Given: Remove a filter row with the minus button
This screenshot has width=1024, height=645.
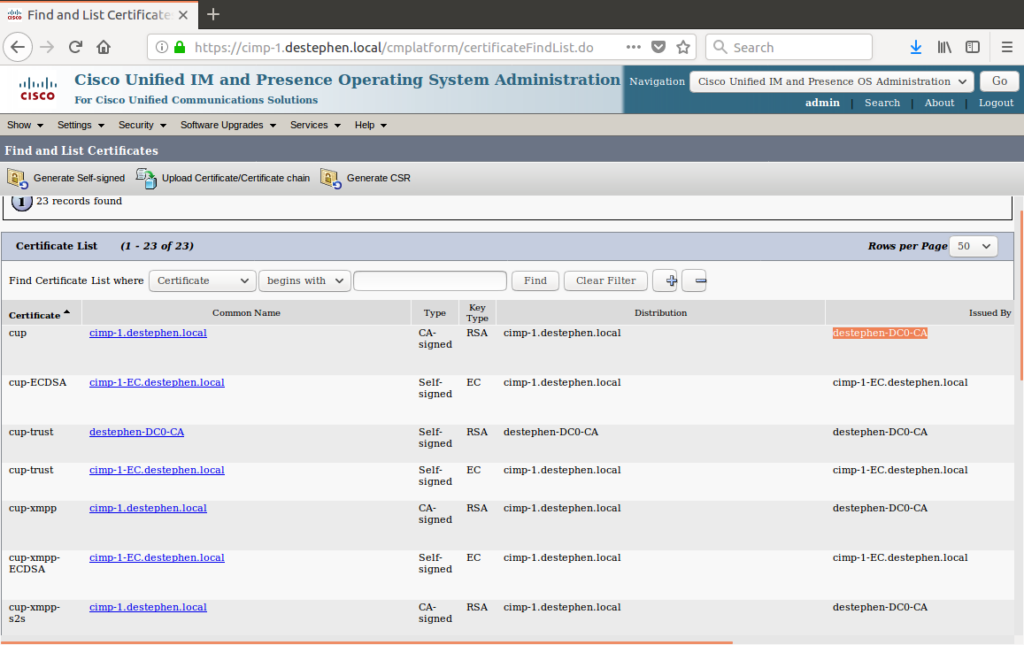Looking at the screenshot, I should [694, 281].
